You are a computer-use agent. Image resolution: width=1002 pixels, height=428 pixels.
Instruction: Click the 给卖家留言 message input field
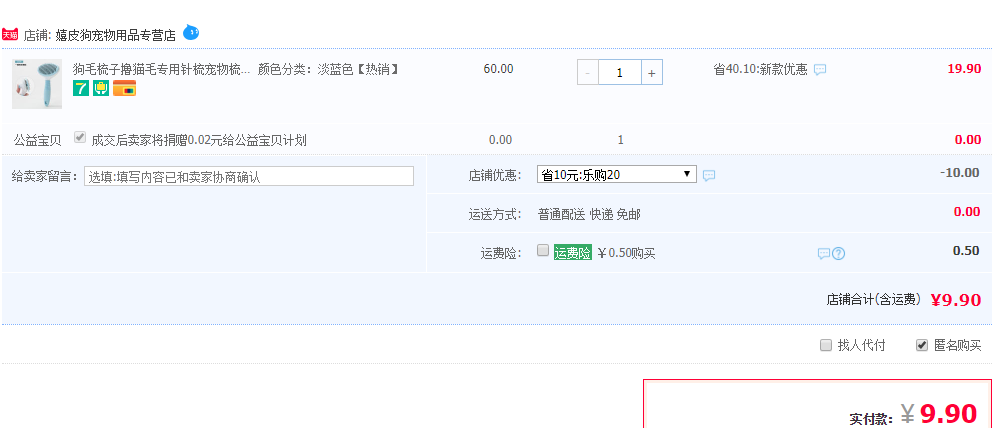coord(249,176)
